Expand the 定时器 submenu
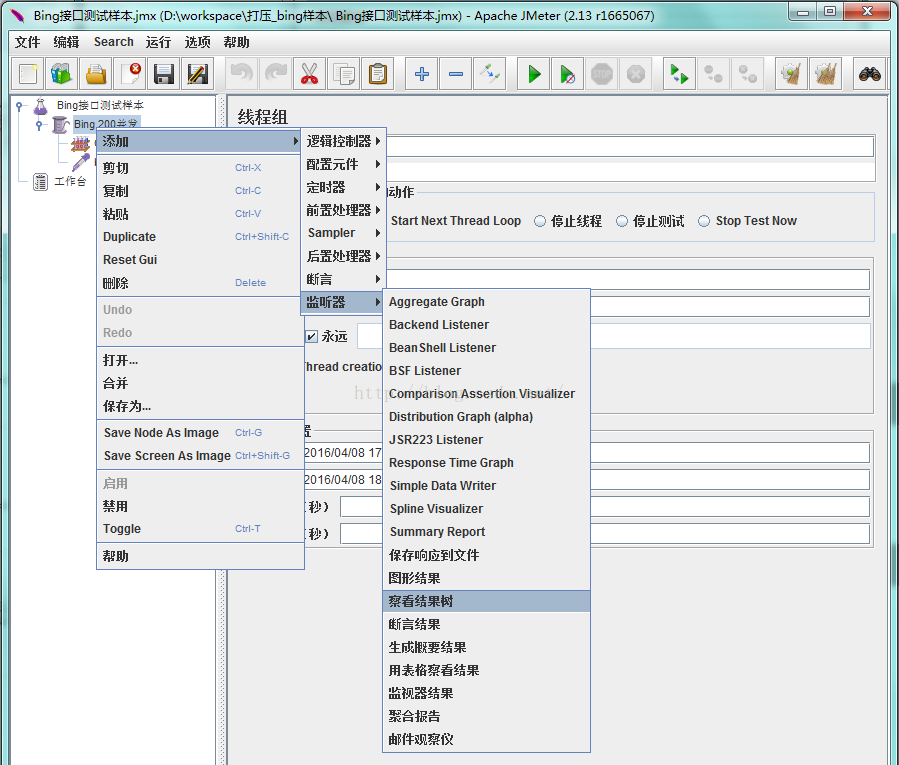Image resolution: width=899 pixels, height=765 pixels. point(343,187)
